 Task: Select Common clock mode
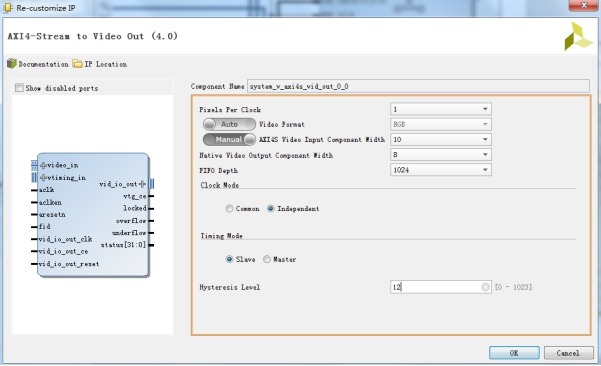pos(229,208)
